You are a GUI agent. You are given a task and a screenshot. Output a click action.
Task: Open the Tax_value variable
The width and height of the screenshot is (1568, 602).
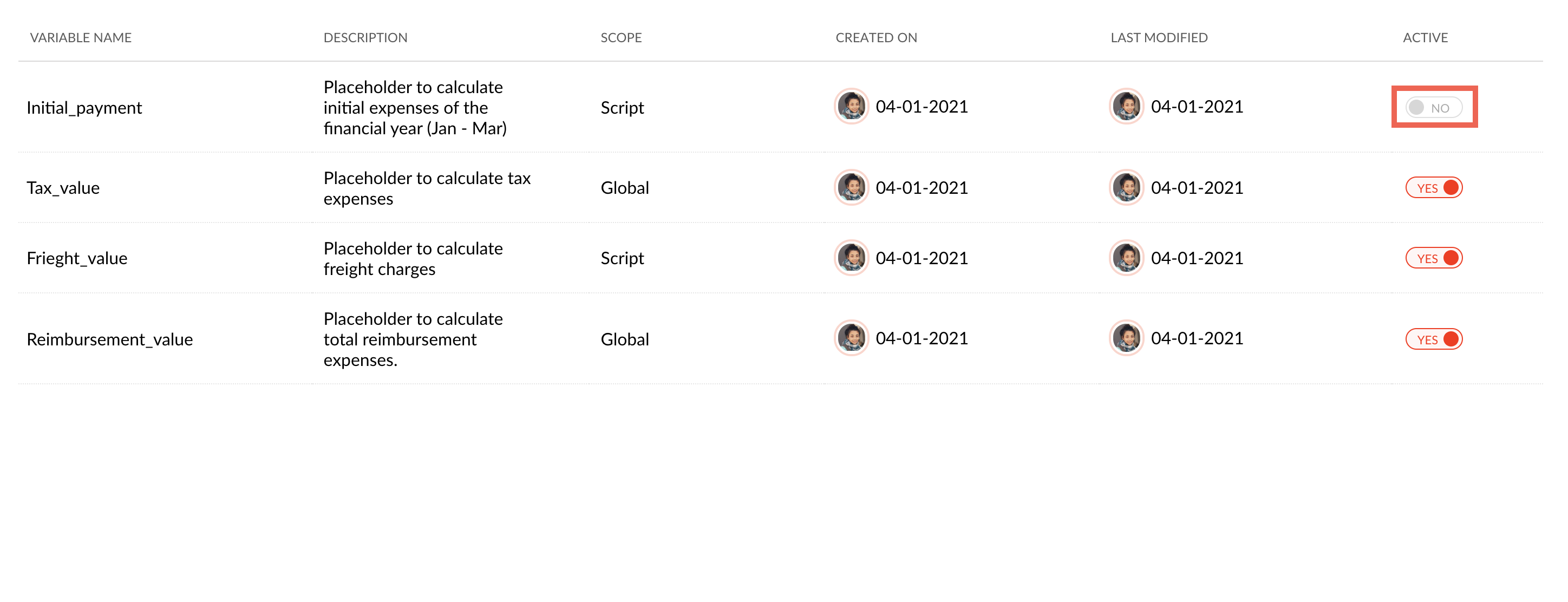63,188
